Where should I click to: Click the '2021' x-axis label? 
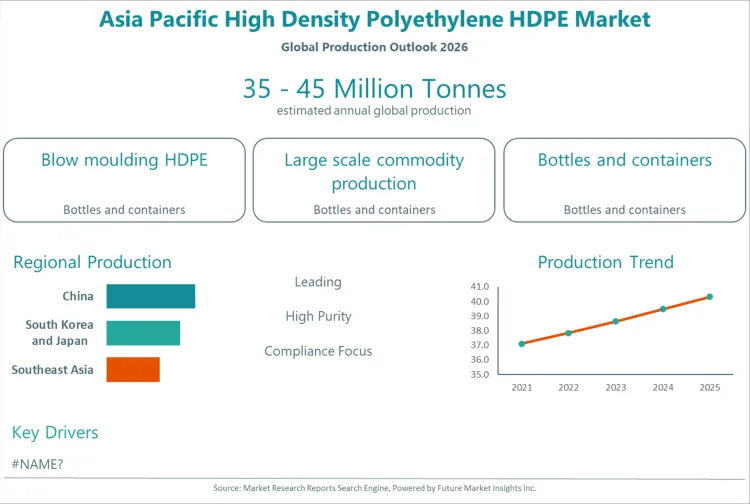pyautogui.click(x=522, y=387)
